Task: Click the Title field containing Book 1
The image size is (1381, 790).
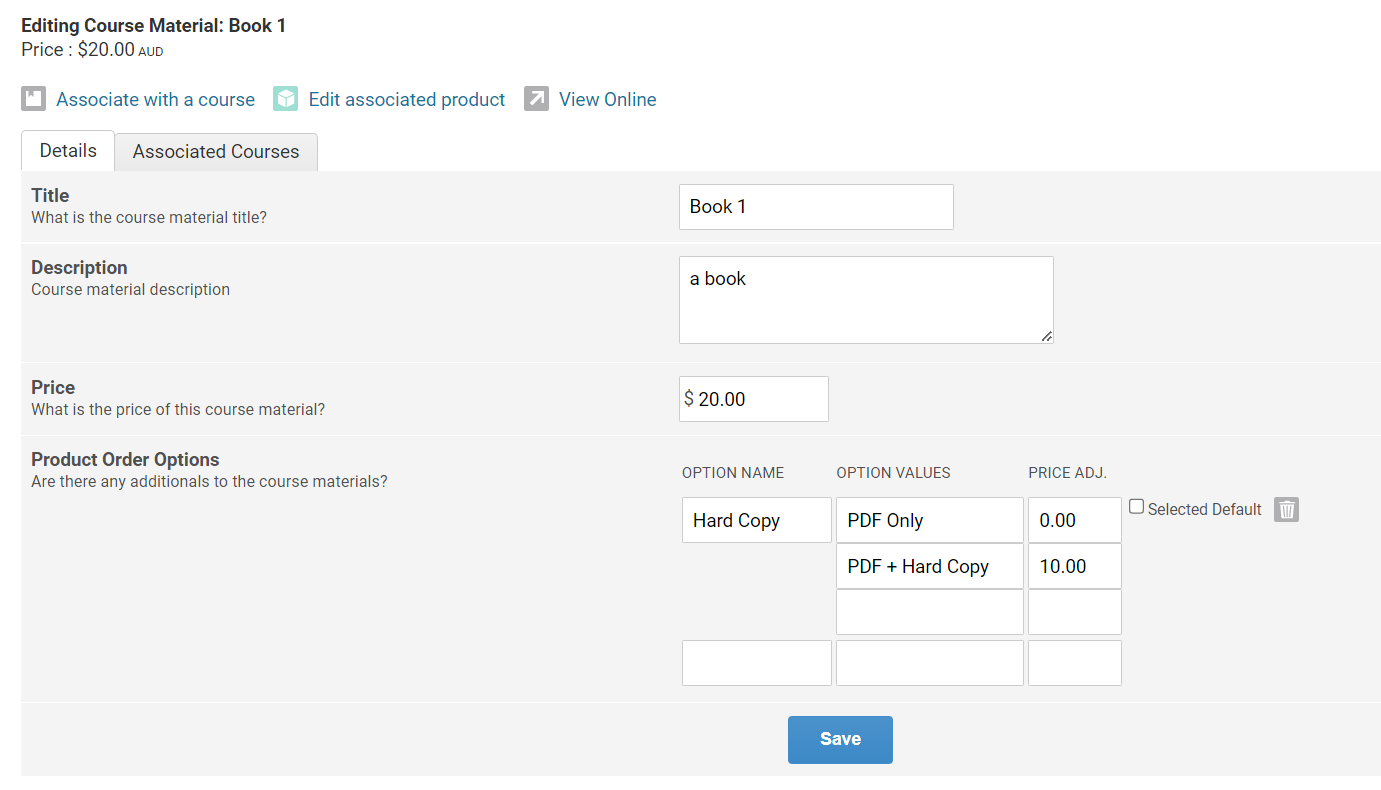Action: click(x=816, y=207)
